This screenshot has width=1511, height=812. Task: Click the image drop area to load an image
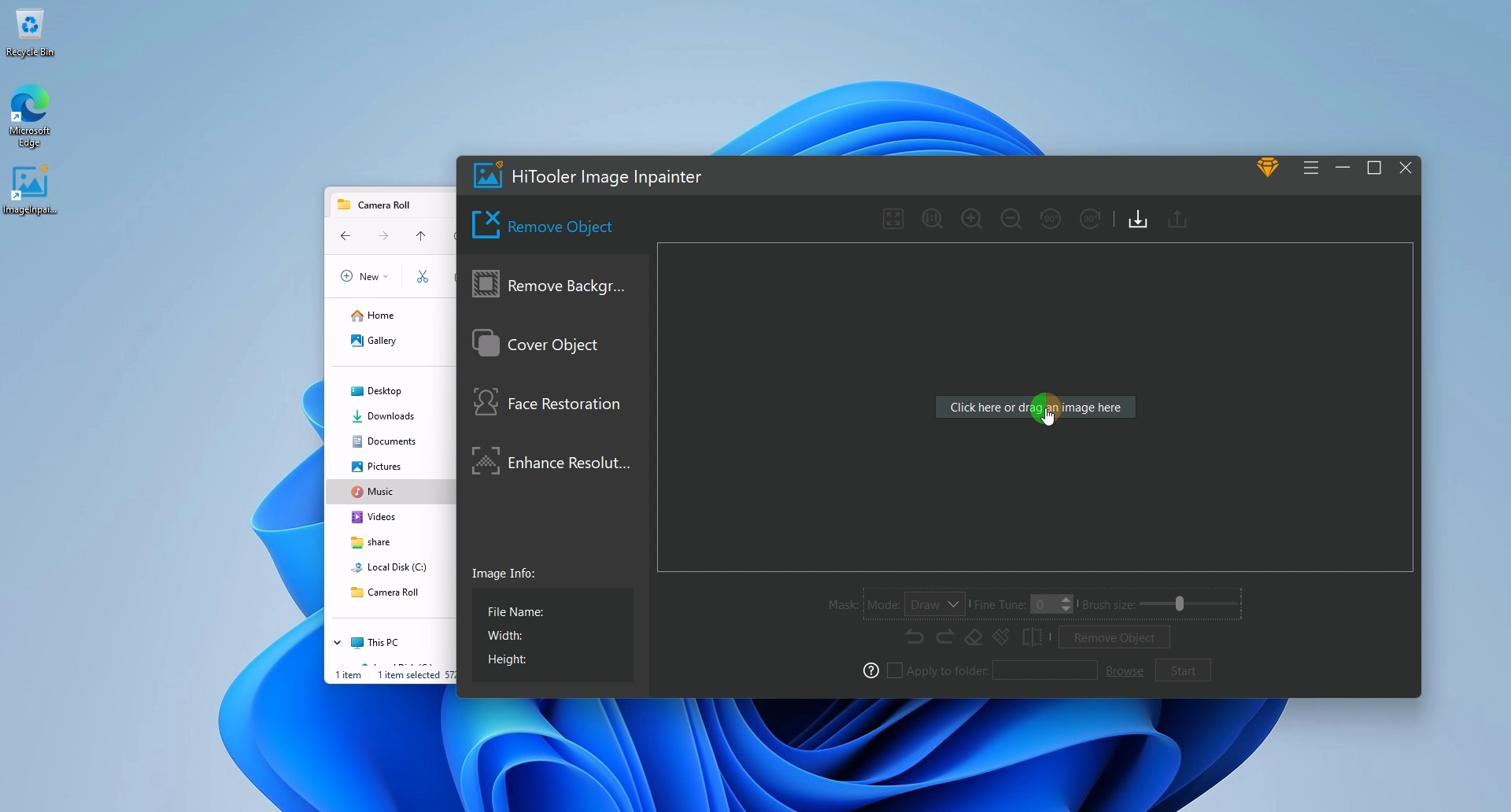[1035, 407]
